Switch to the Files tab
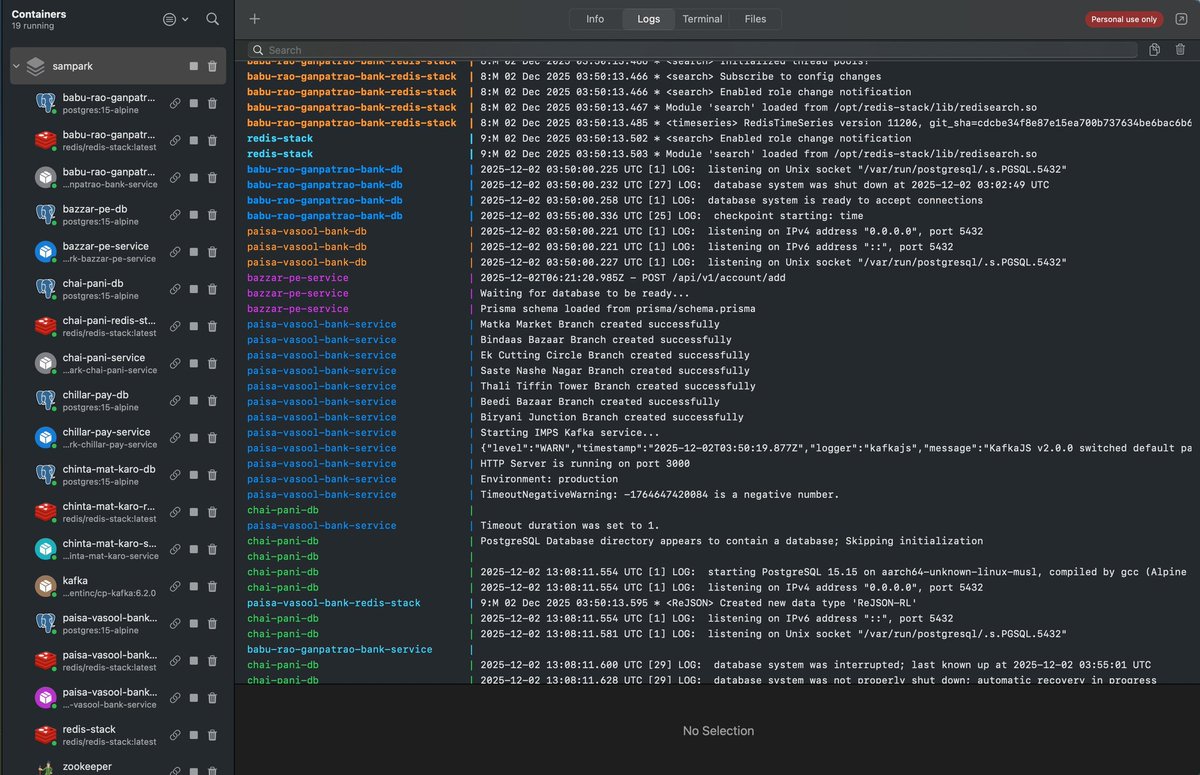 (x=755, y=19)
